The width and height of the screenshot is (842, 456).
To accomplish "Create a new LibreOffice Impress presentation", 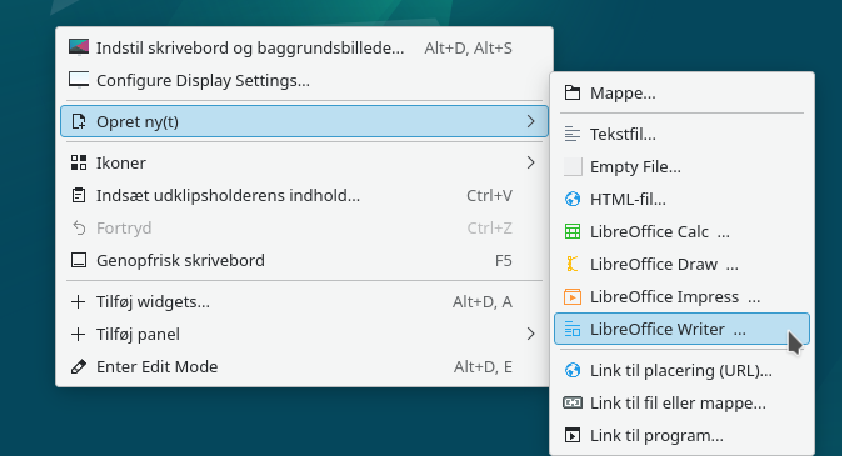I will pos(682,296).
